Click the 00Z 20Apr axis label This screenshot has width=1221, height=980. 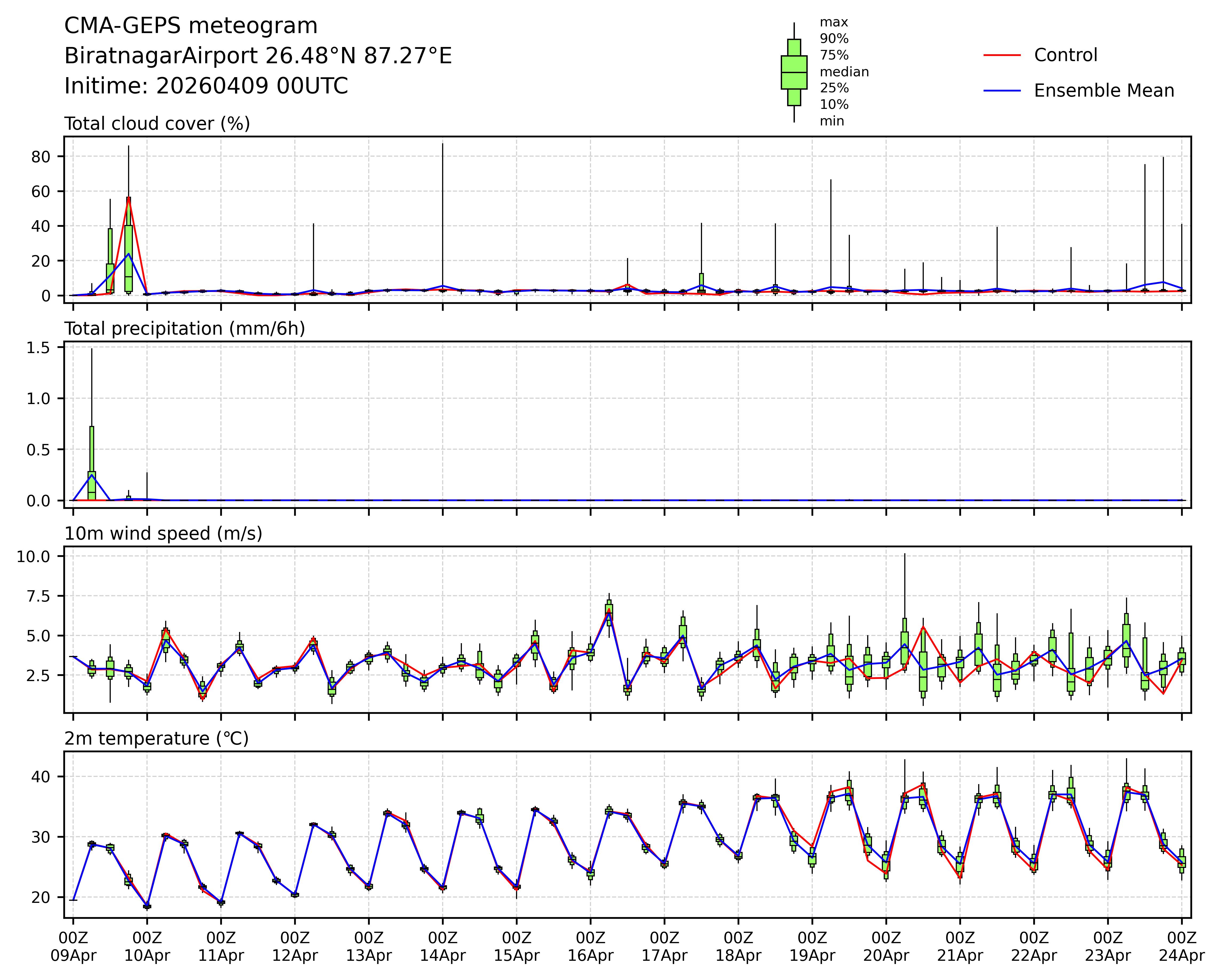click(886, 947)
